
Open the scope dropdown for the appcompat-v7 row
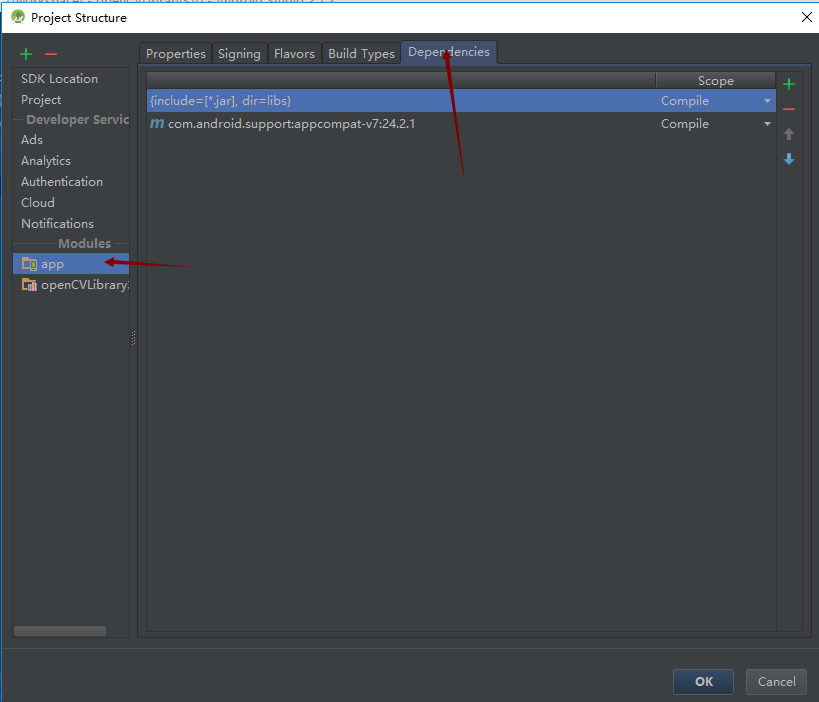(767, 124)
